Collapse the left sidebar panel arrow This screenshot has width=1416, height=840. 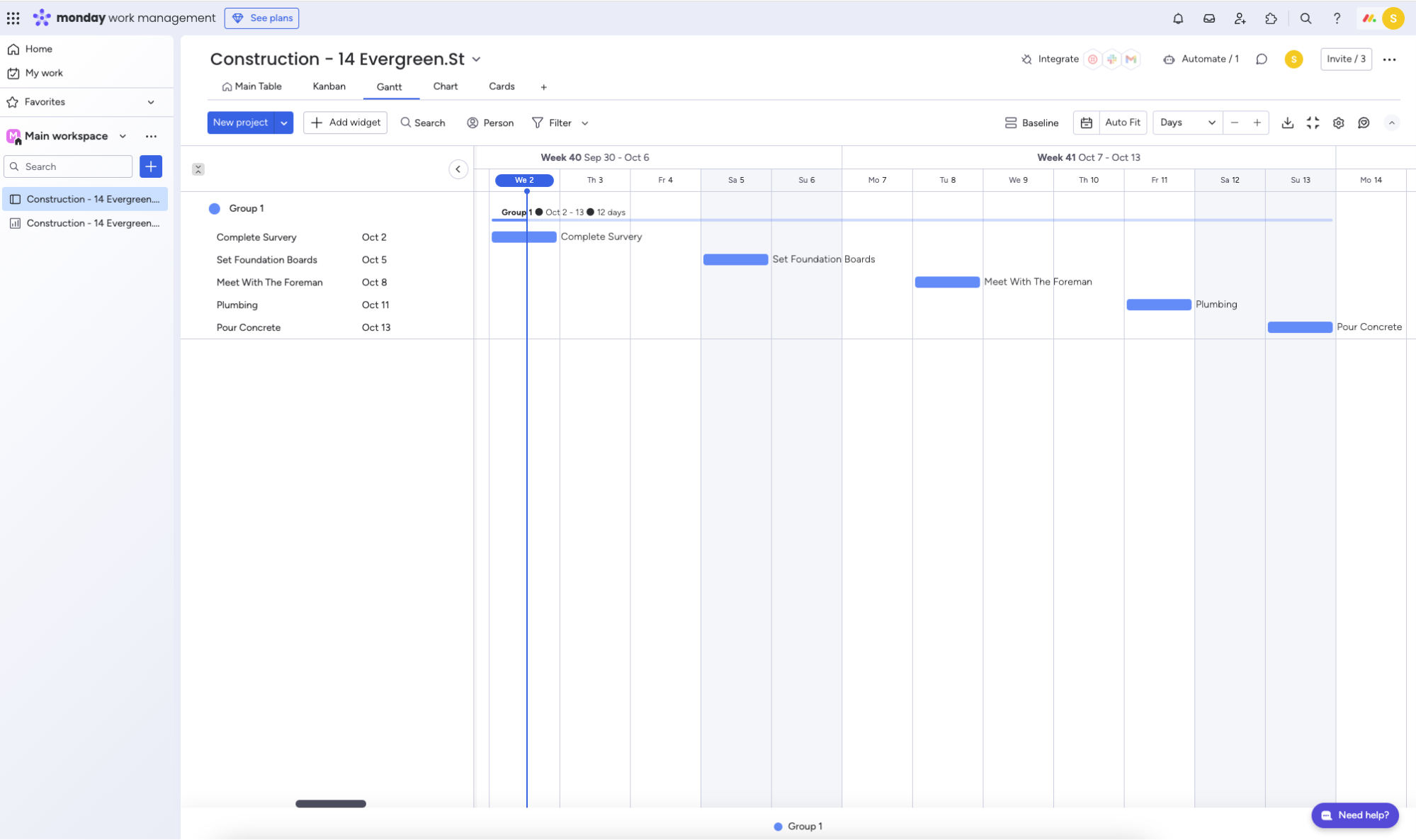[x=458, y=169]
